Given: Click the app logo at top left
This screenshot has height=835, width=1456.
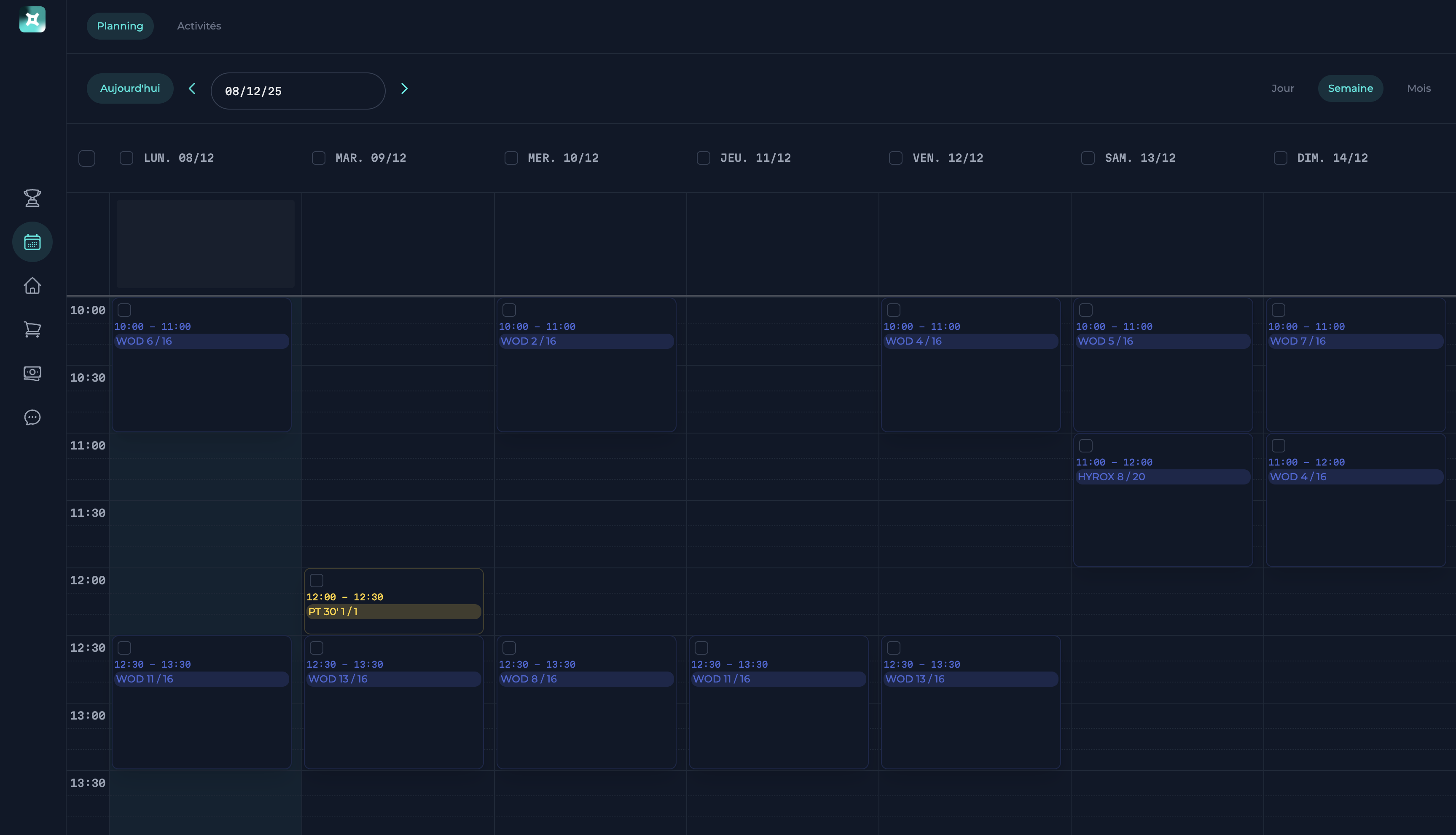Looking at the screenshot, I should [32, 19].
